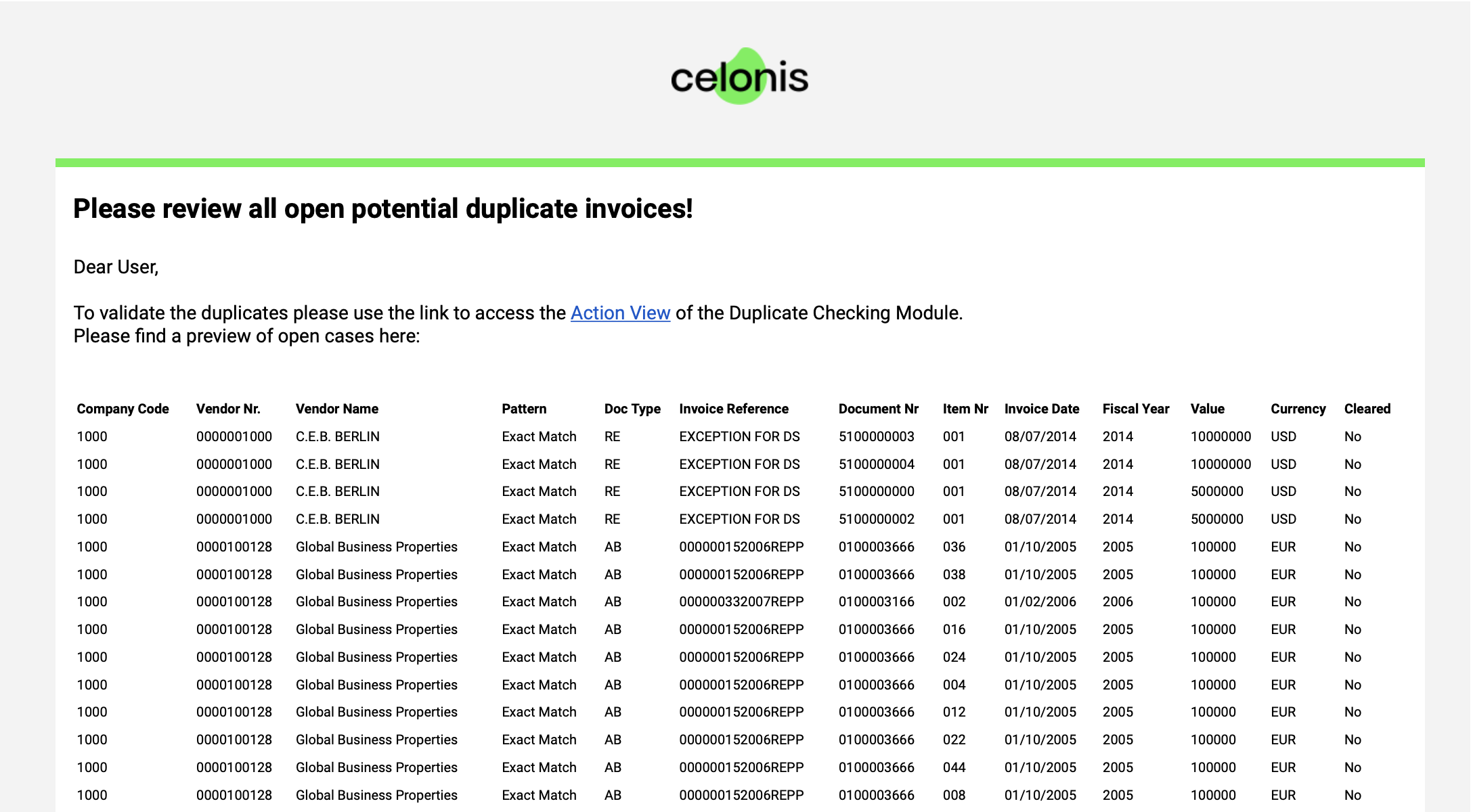The height and width of the screenshot is (812, 1473).
Task: Click the Company Code column header
Action: [123, 409]
